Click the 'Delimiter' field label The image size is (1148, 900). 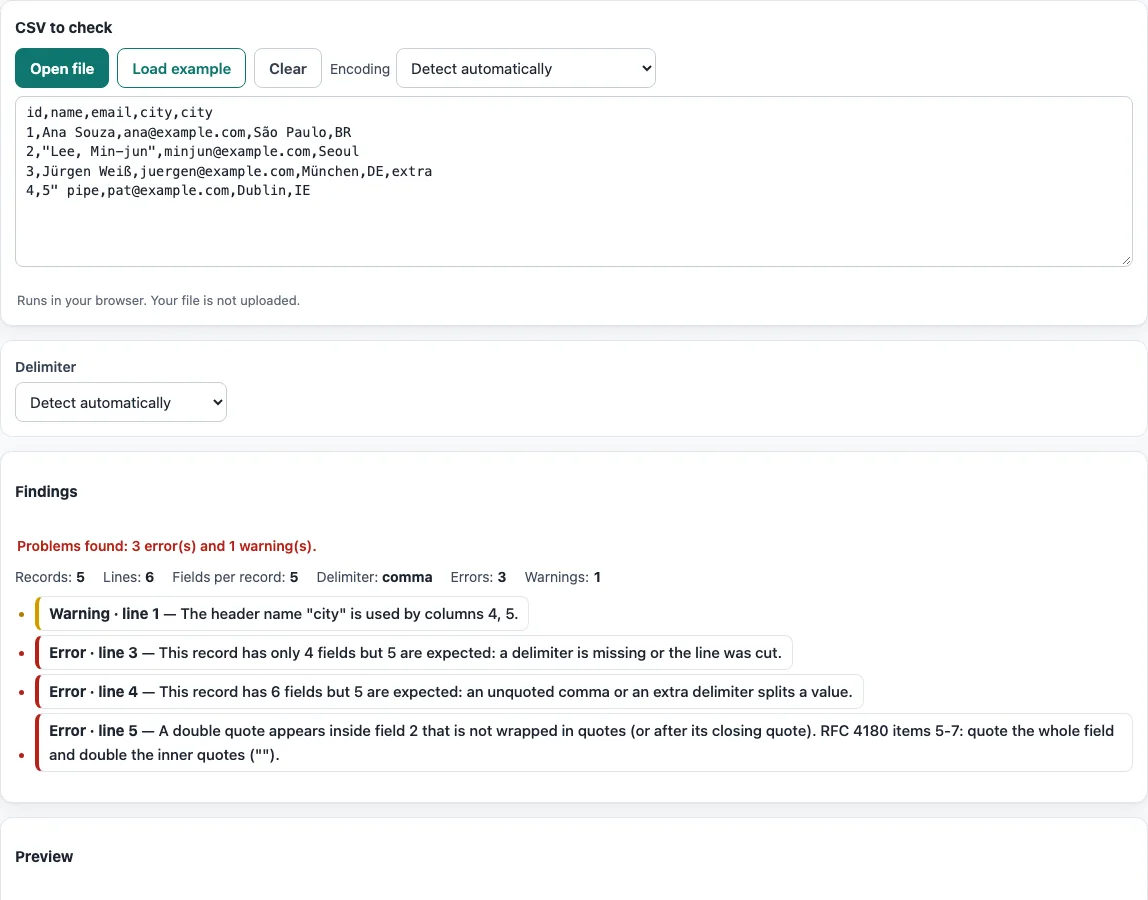[x=45, y=367]
